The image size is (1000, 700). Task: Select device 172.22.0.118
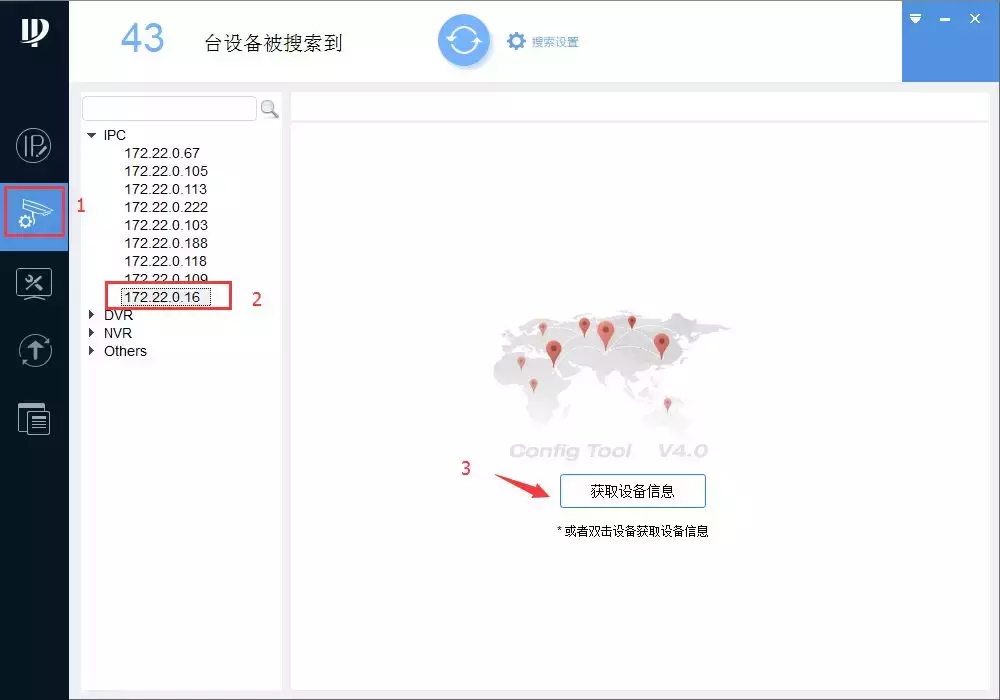166,261
